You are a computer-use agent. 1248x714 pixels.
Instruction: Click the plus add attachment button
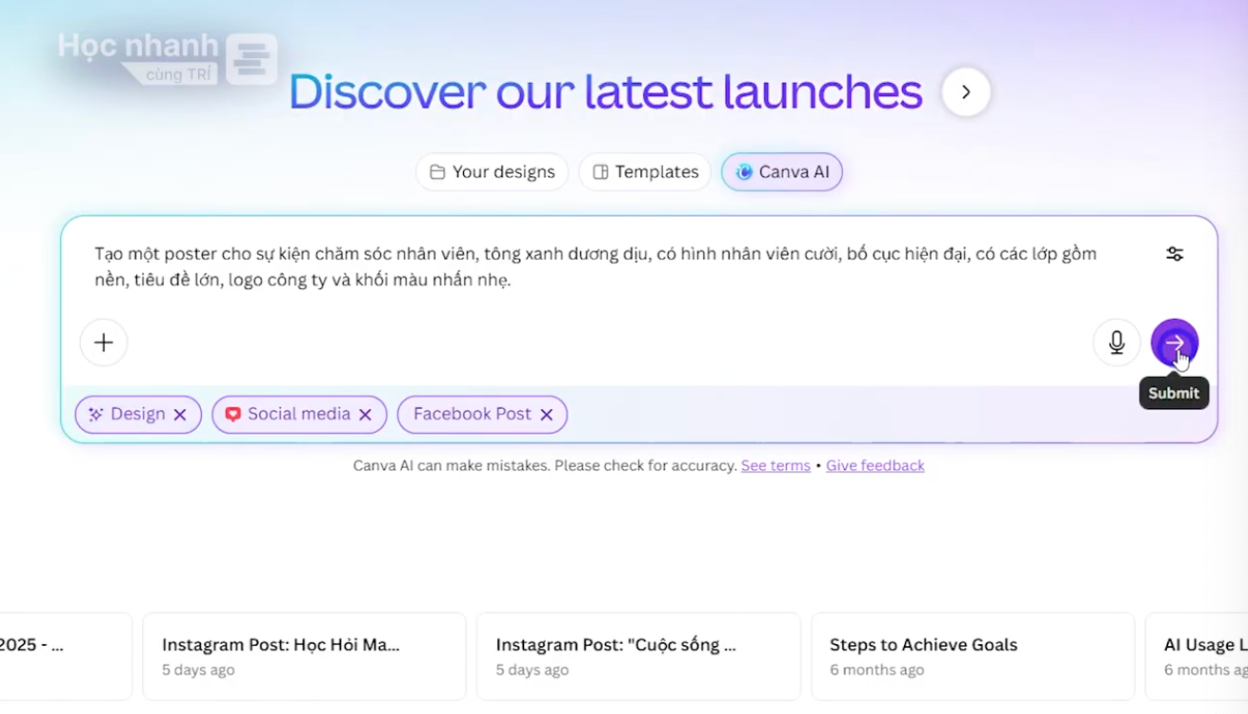104,343
